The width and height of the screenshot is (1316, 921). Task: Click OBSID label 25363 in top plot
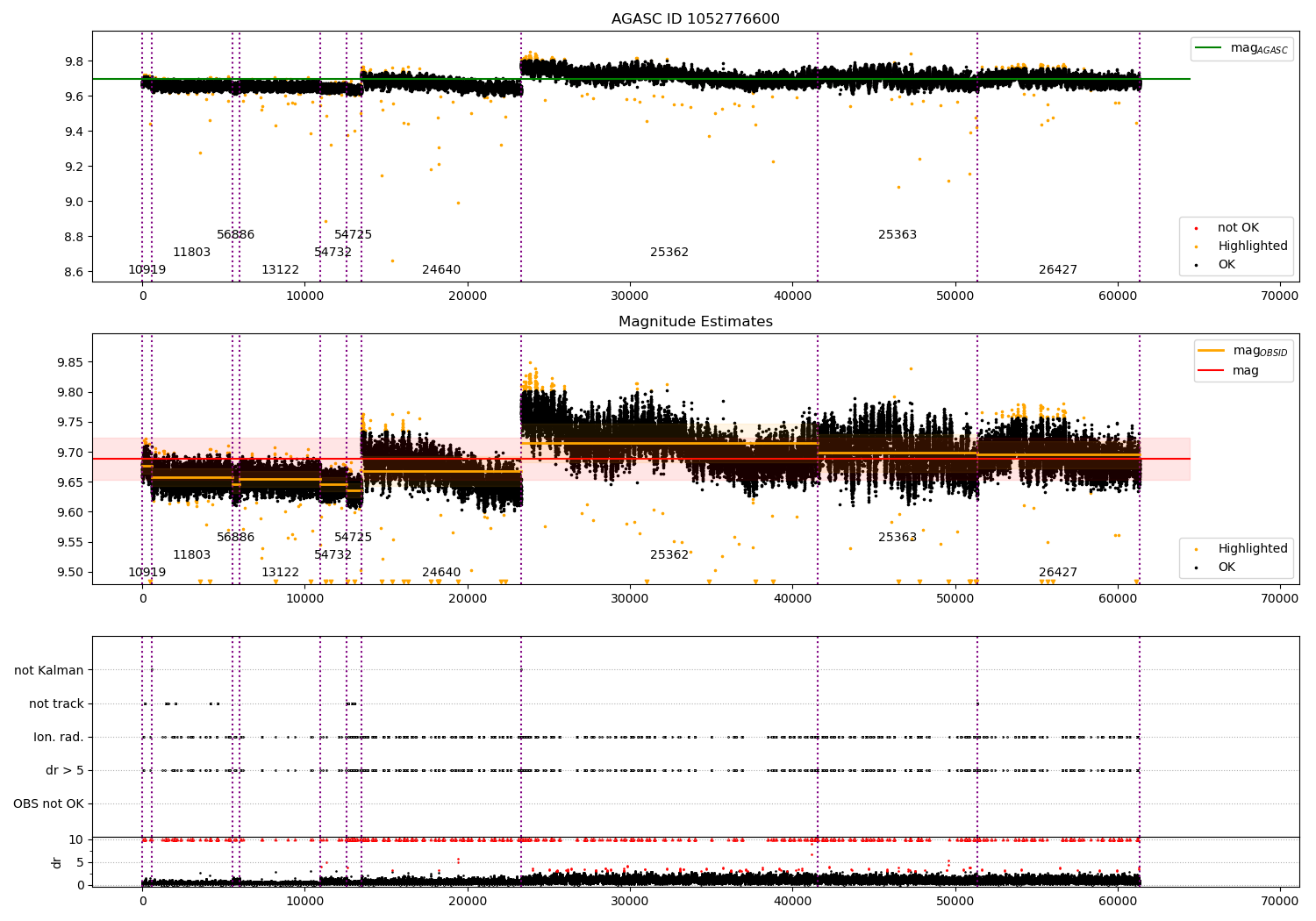tap(898, 235)
